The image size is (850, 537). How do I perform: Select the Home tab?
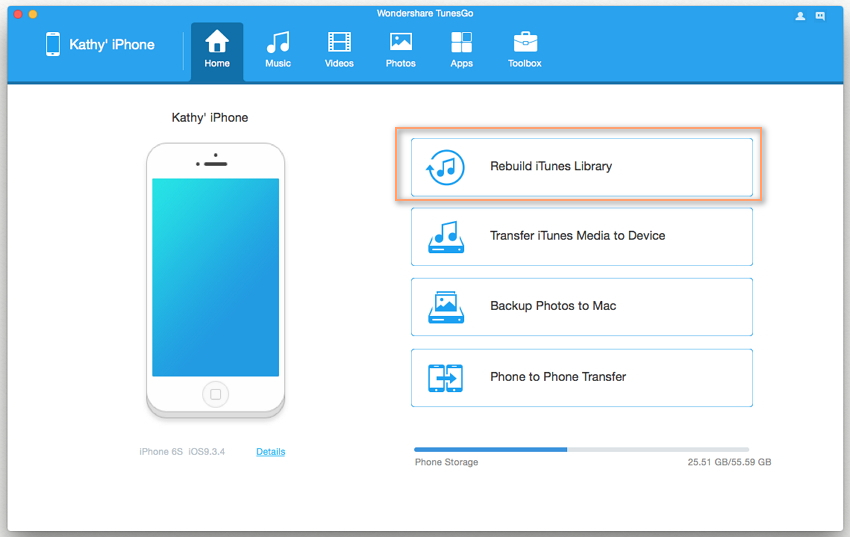(x=217, y=50)
